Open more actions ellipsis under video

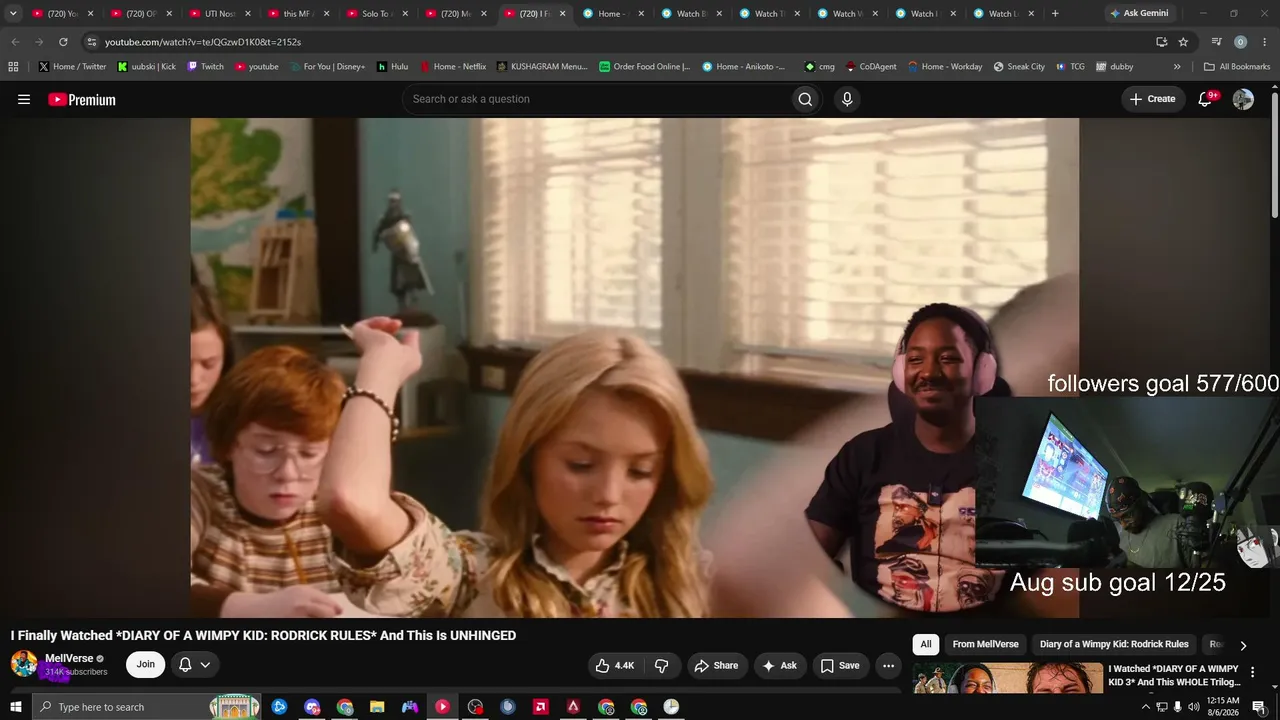tap(888, 665)
